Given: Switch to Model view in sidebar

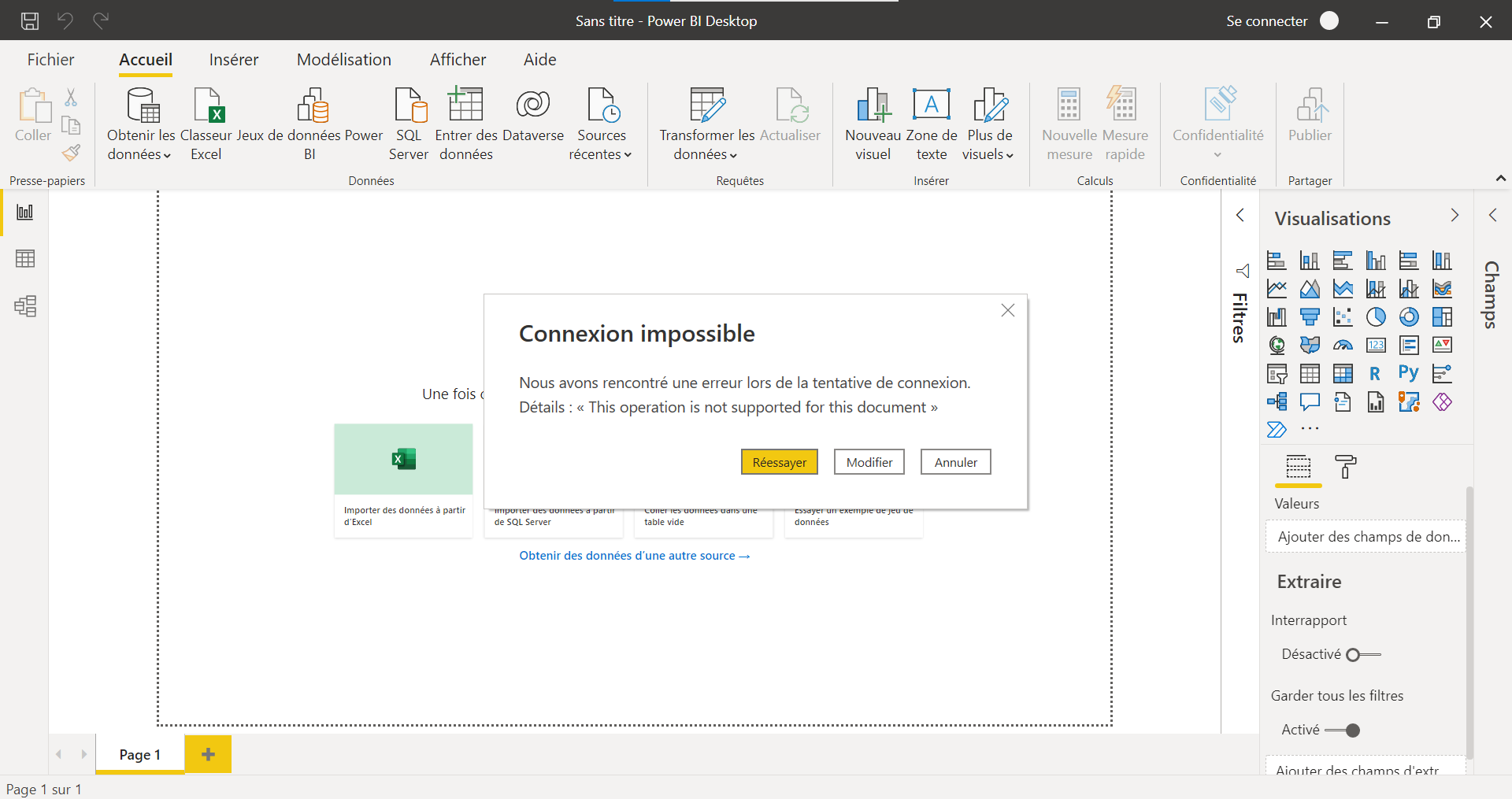Looking at the screenshot, I should 25,305.
